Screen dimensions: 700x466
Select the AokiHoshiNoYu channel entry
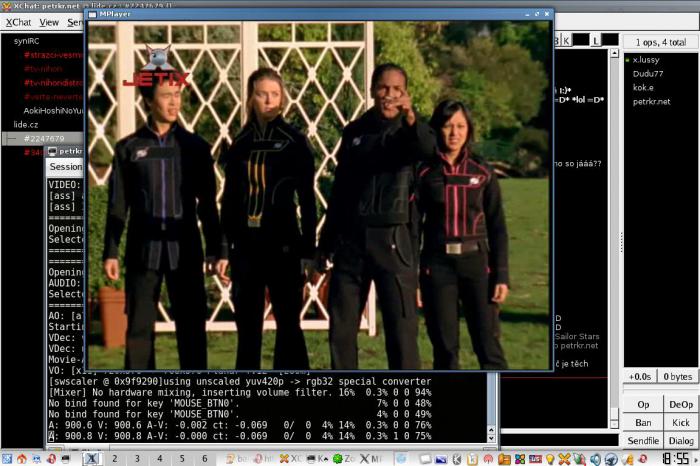(53, 110)
